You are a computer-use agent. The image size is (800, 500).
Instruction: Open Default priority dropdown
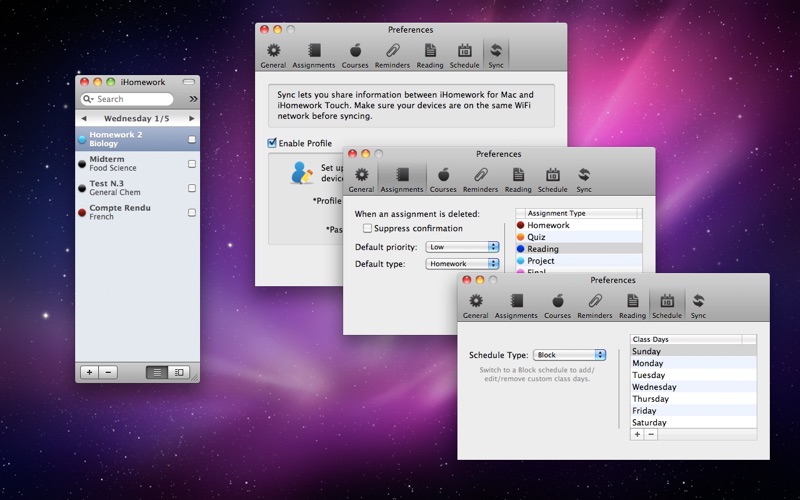pos(462,247)
